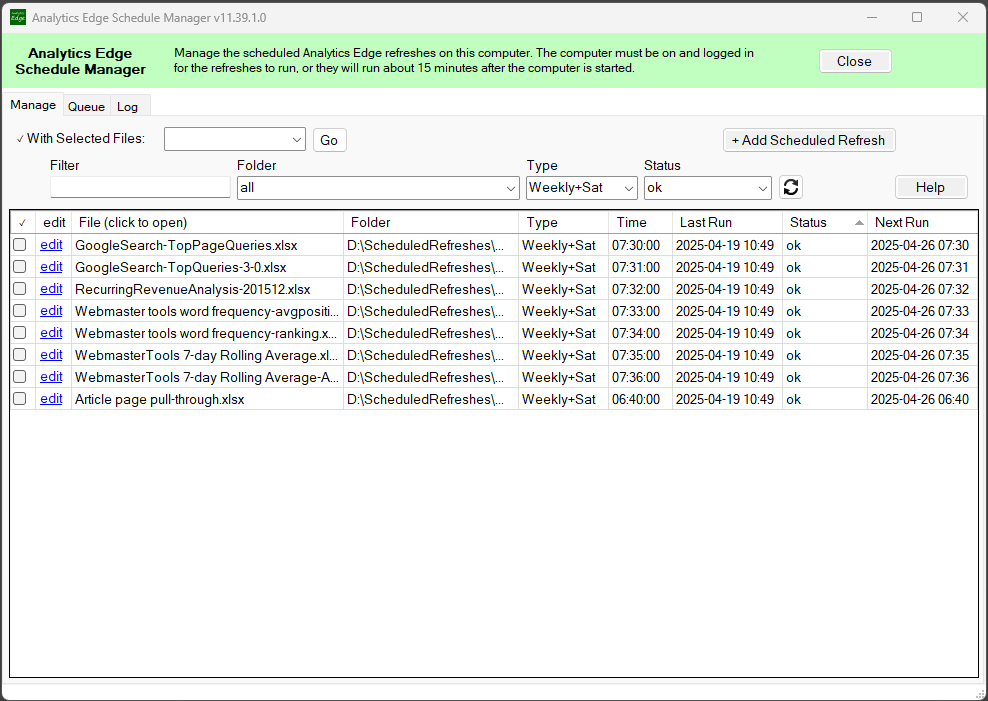988x701 pixels.
Task: Open Webmaster tools word frequency-ranking file
Action: (x=206, y=333)
